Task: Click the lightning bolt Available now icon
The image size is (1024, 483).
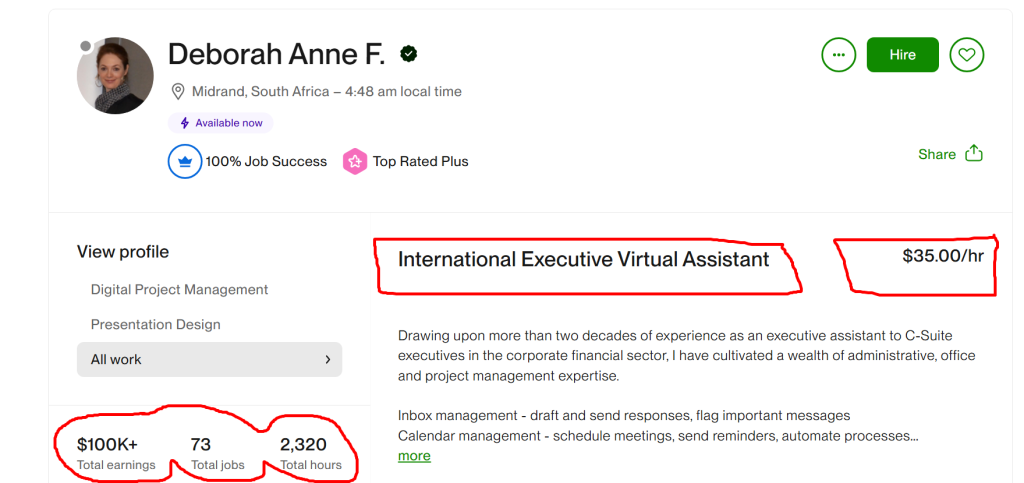Action: 184,123
